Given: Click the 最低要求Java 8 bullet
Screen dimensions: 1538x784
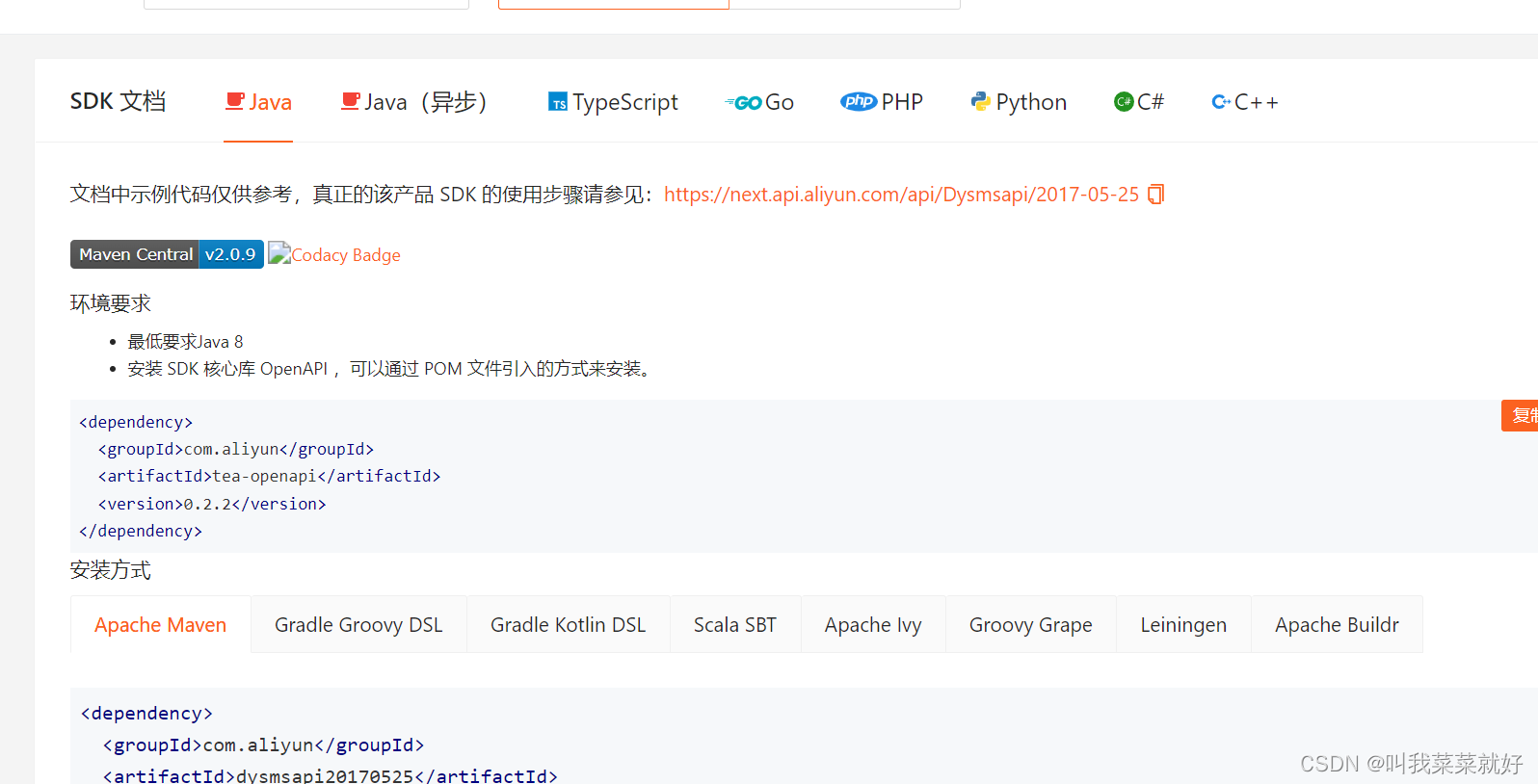Looking at the screenshot, I should tap(185, 342).
